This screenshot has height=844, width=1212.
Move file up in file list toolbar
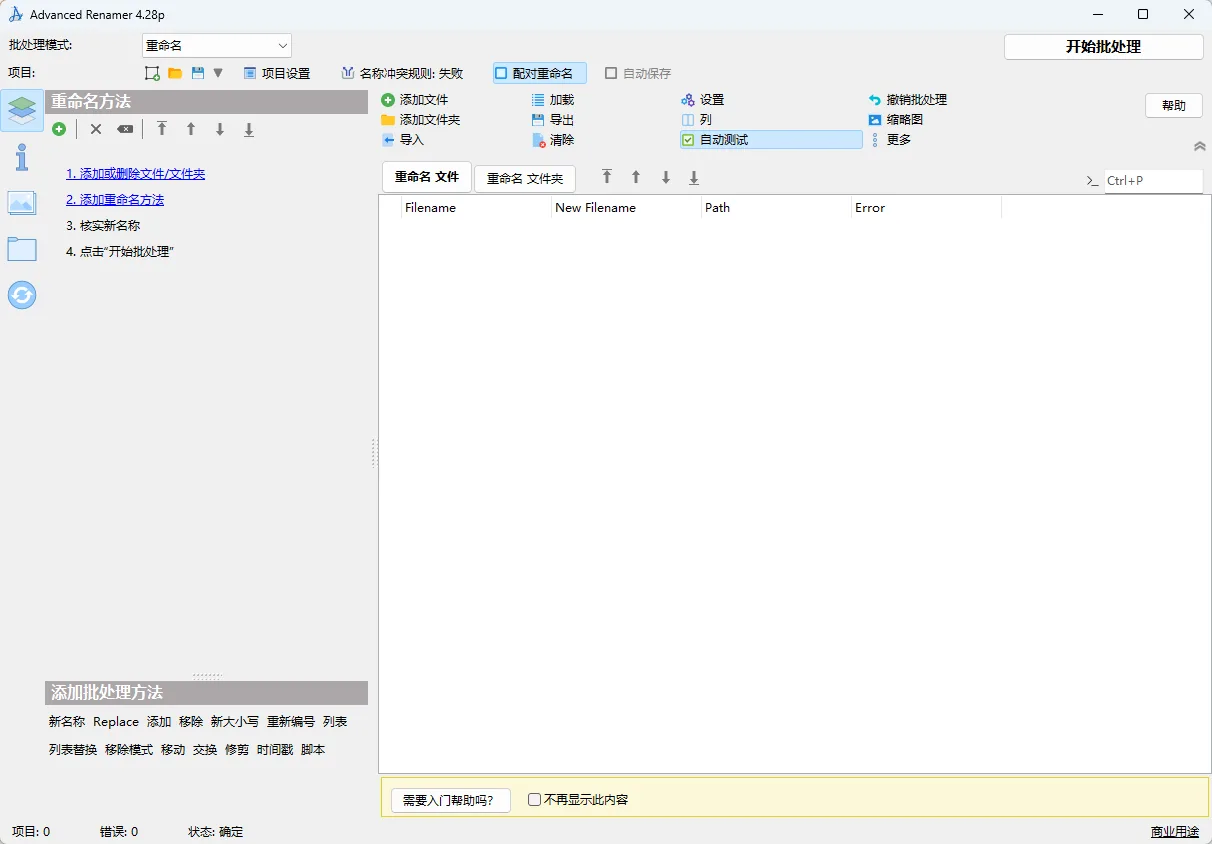click(636, 177)
